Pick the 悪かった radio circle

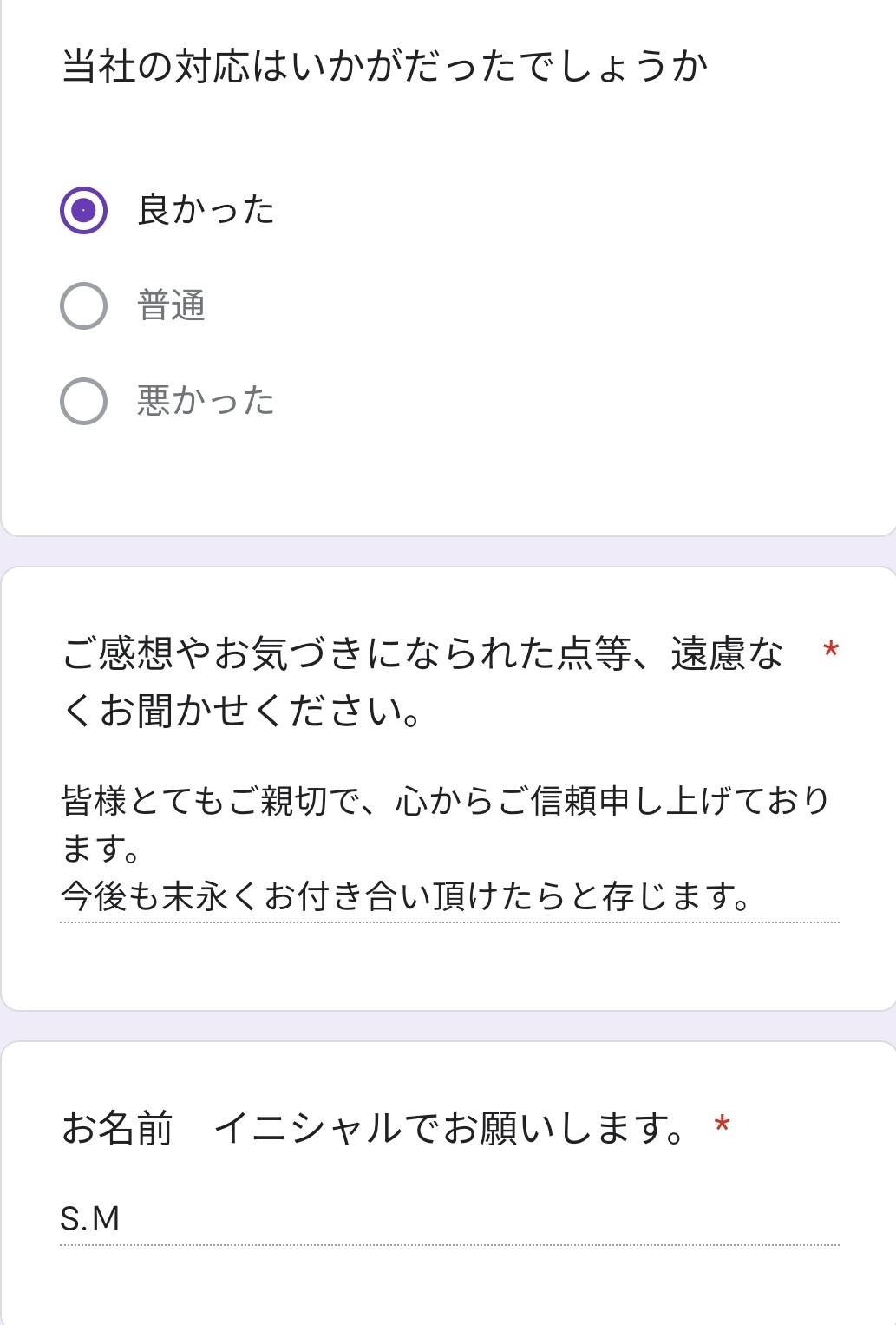click(x=83, y=401)
